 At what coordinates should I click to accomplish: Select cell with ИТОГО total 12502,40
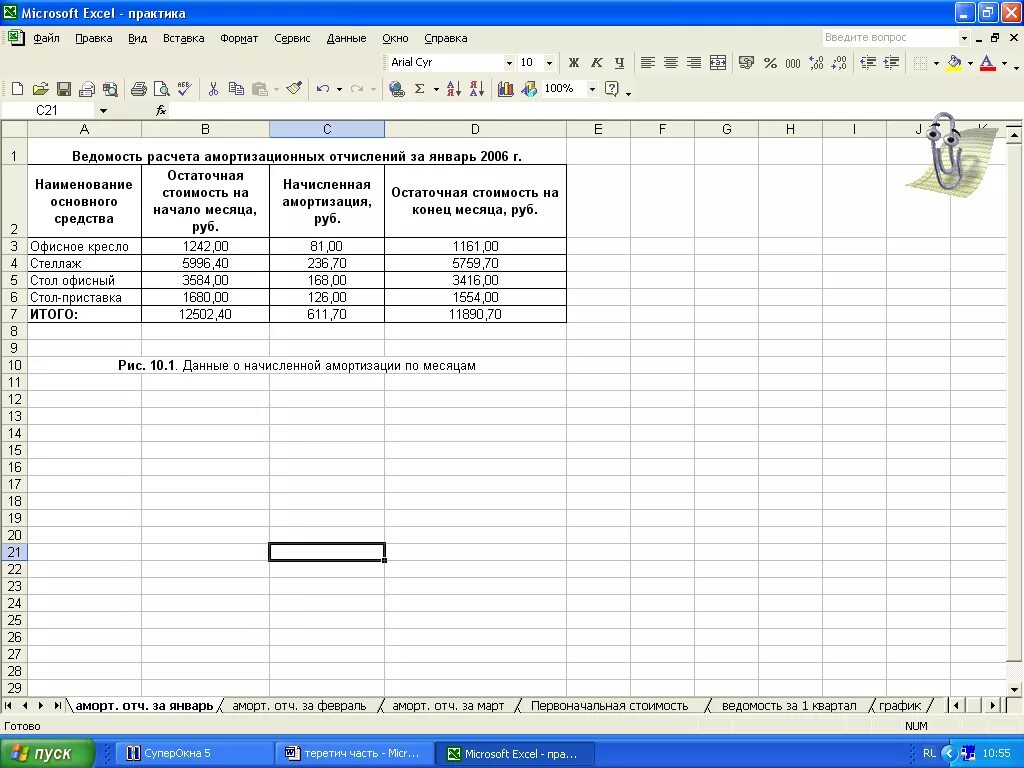tap(205, 314)
